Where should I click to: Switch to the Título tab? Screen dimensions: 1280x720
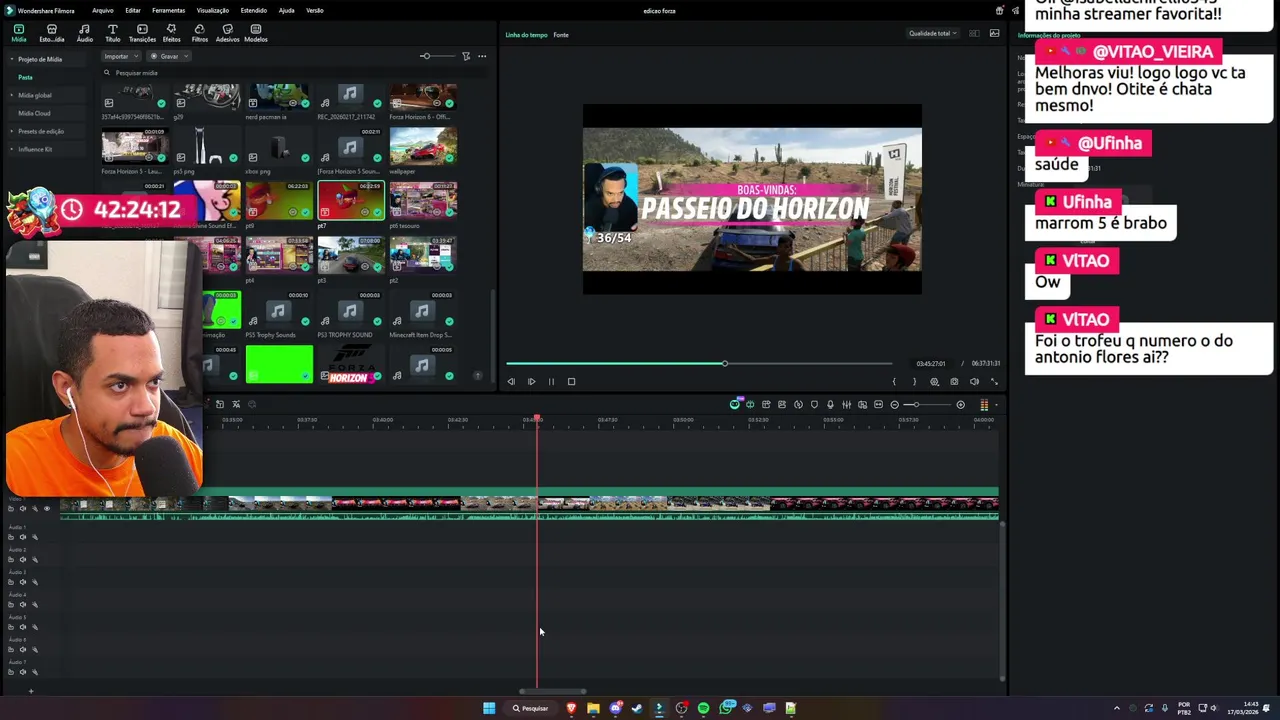click(x=112, y=33)
